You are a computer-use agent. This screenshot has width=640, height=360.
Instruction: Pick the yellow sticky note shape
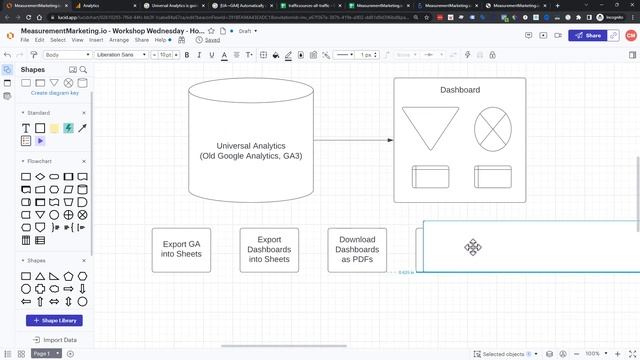(54, 128)
